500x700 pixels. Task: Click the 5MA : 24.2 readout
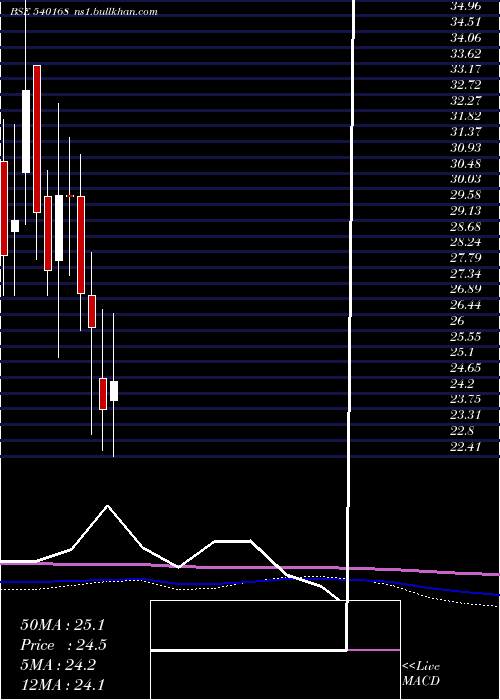[58, 665]
